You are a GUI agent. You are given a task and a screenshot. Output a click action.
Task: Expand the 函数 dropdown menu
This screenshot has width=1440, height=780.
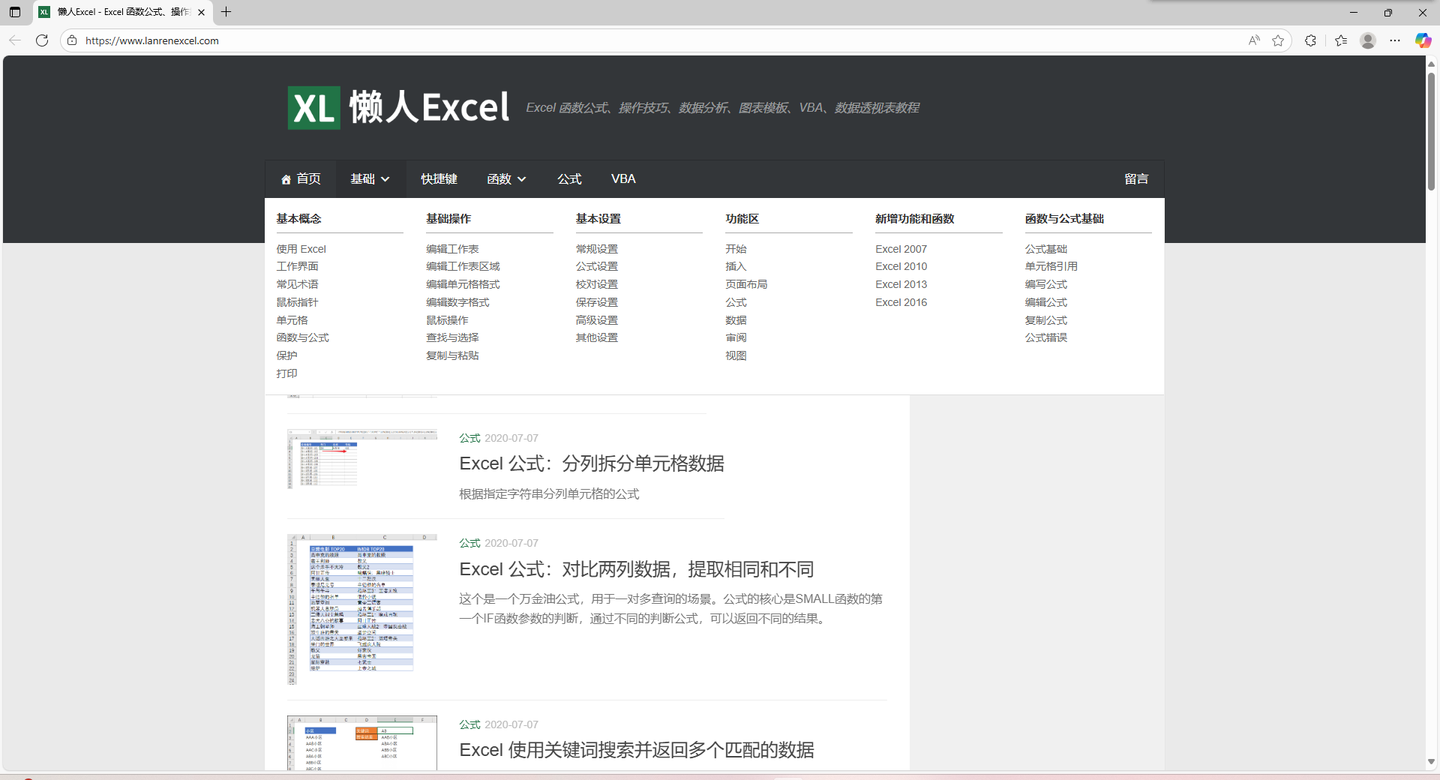[x=506, y=179]
